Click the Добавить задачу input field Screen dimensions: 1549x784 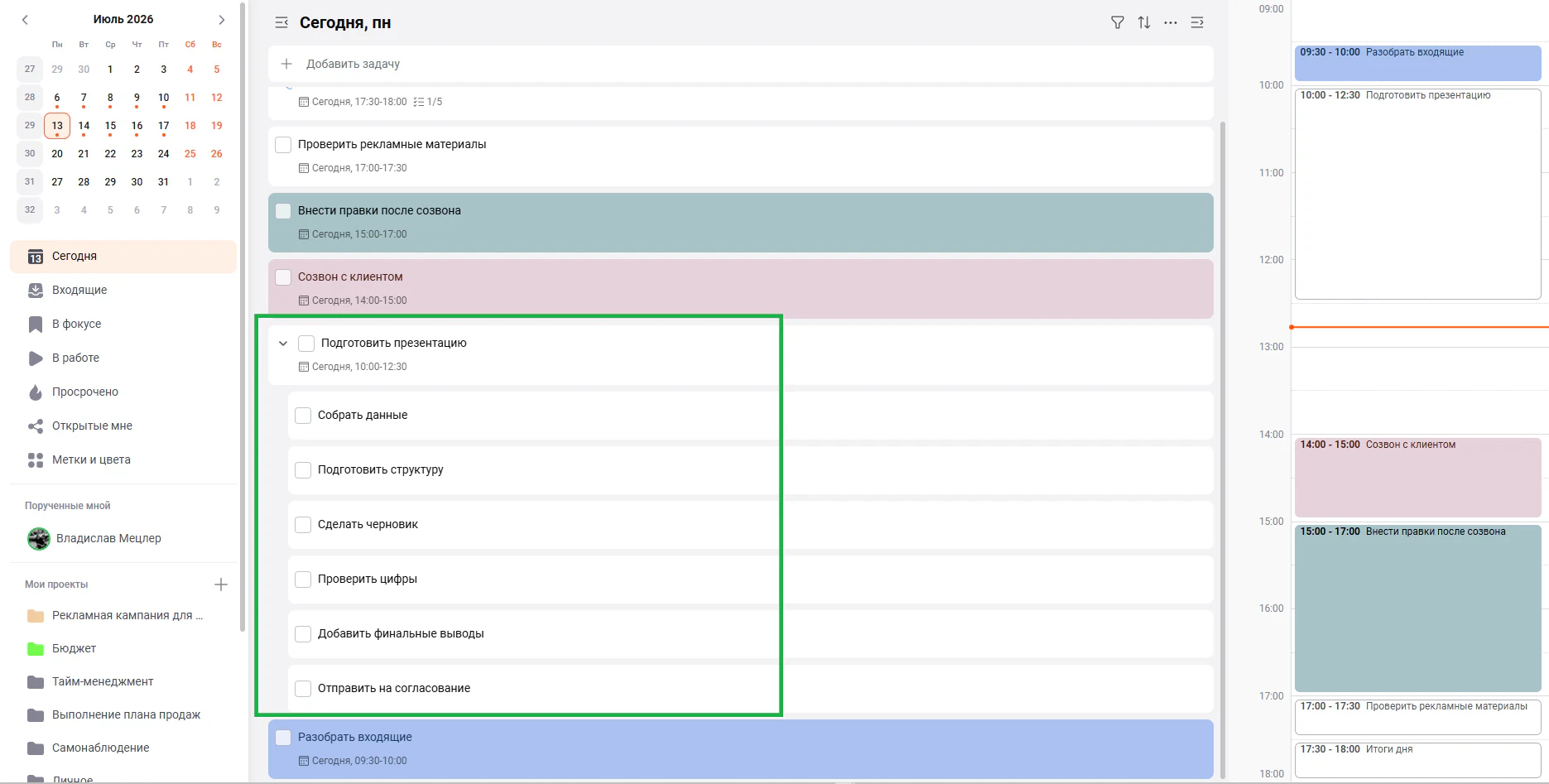740,64
